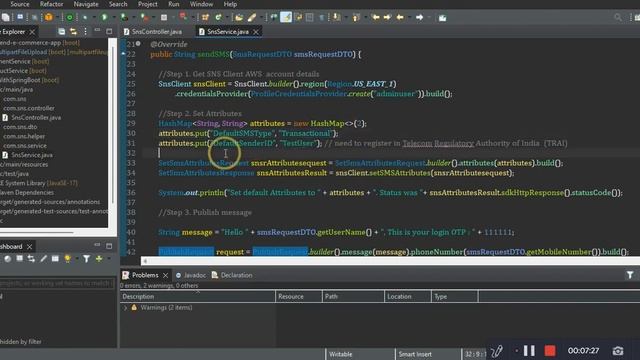
Task: Open the Window menu
Action: click(201, 4)
